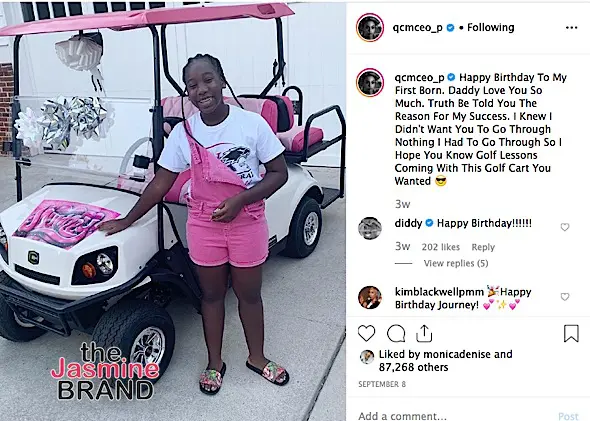590x421 pixels.
Task: Open the qcmceo_p avatar beside the caption
Action: point(370,82)
